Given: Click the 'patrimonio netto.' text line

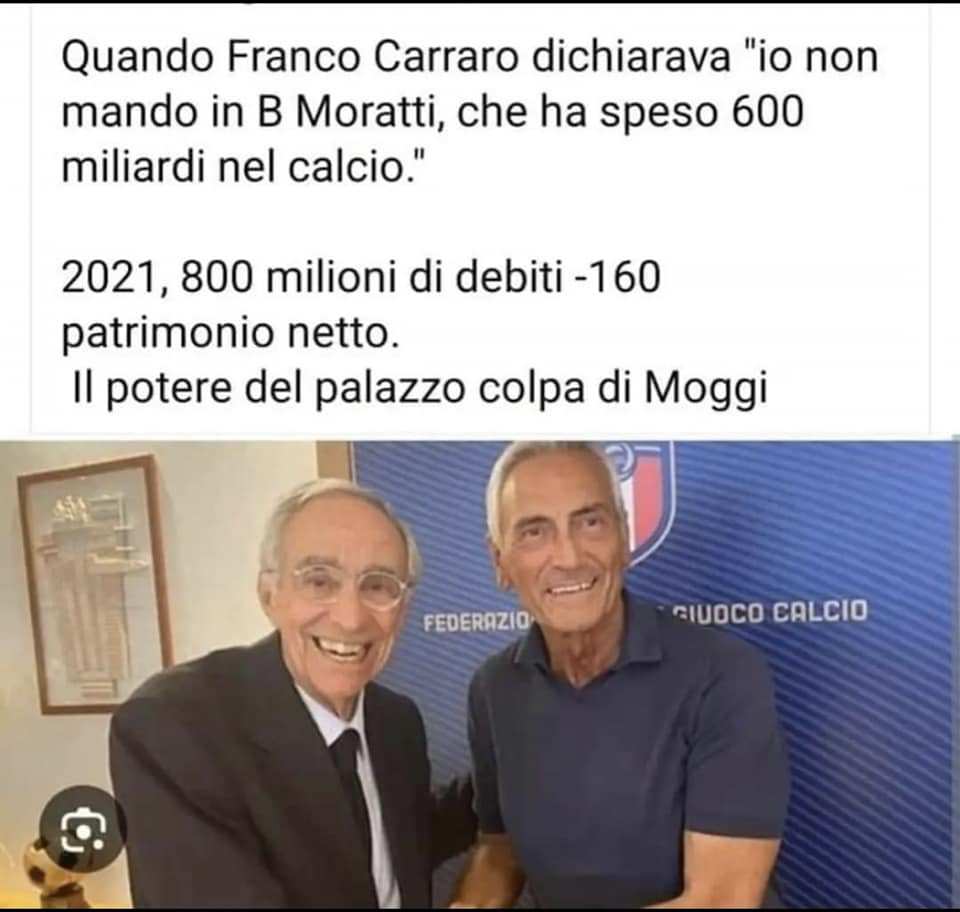Looking at the screenshot, I should [231, 334].
